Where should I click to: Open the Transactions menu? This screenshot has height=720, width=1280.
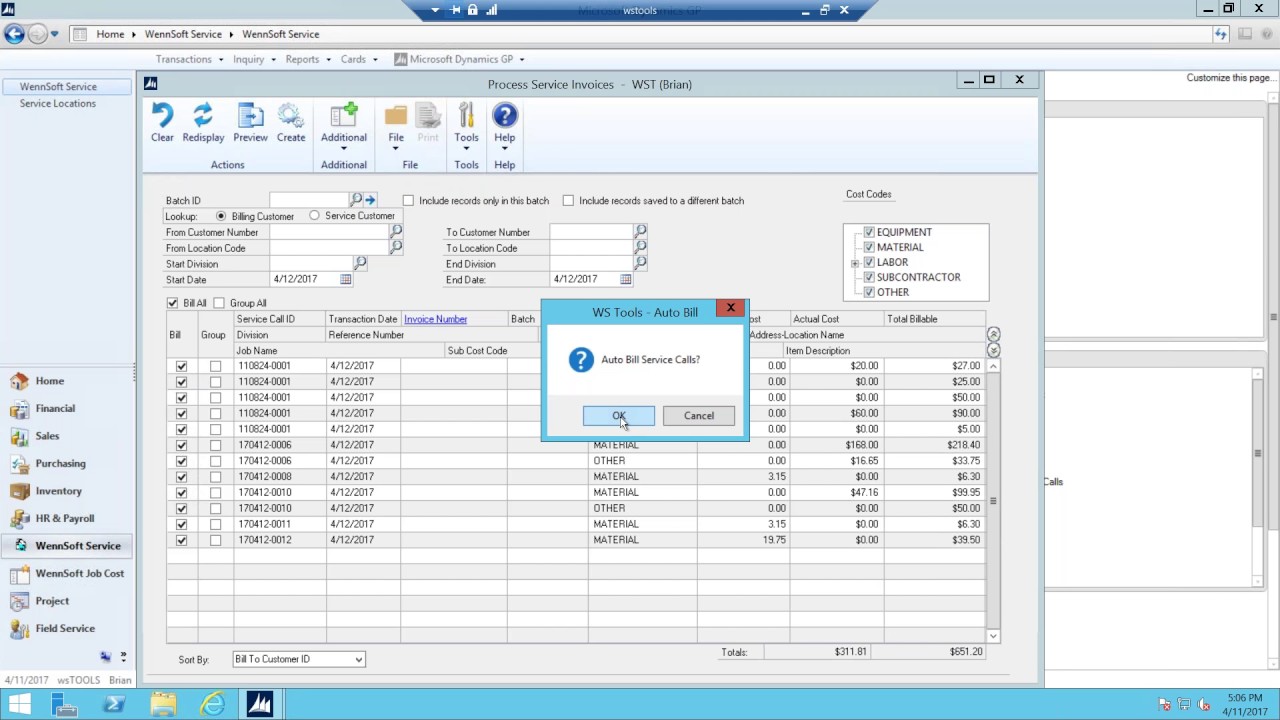click(x=188, y=59)
